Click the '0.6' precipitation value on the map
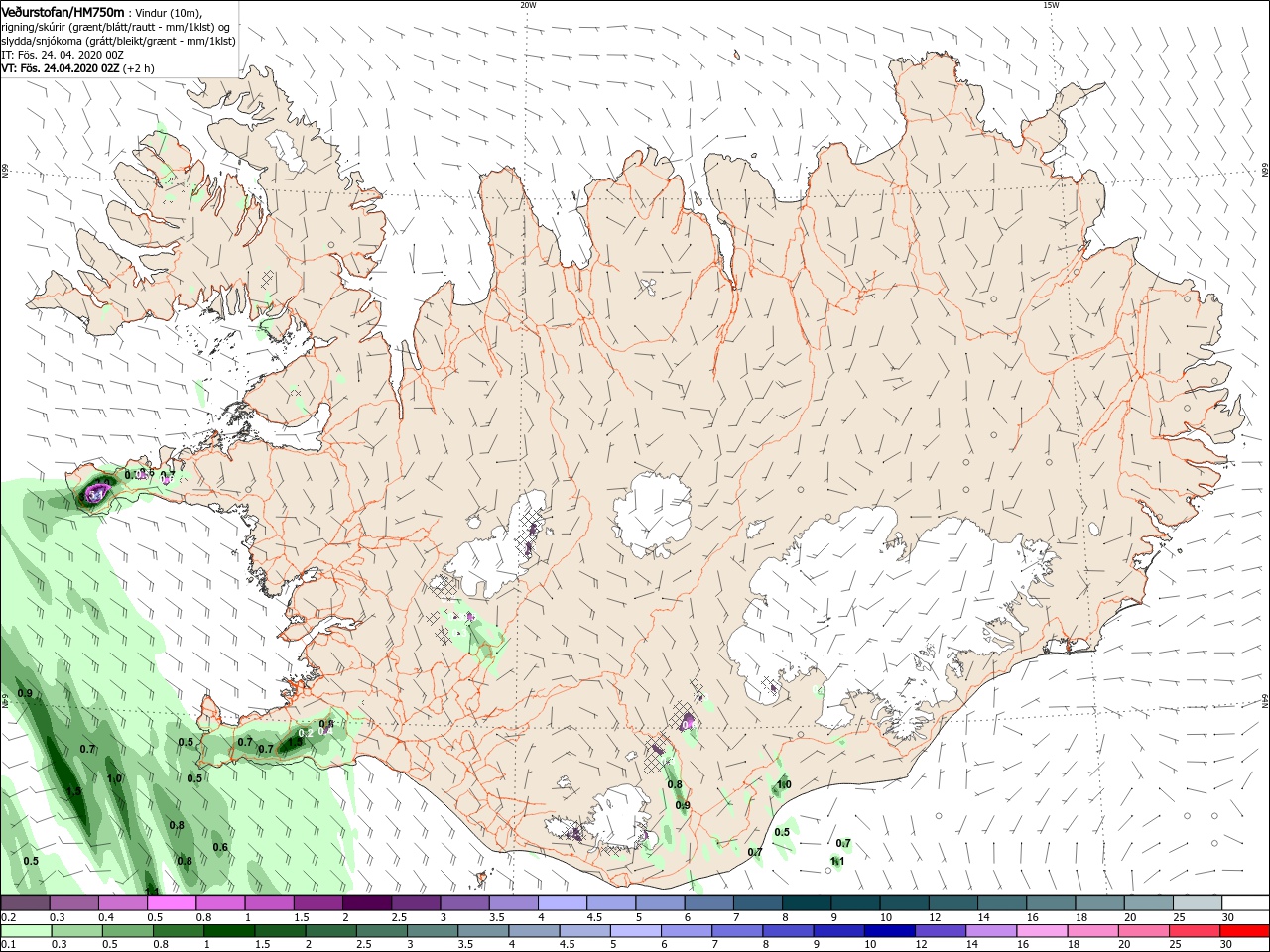Image resolution: width=1270 pixels, height=952 pixels. [220, 847]
